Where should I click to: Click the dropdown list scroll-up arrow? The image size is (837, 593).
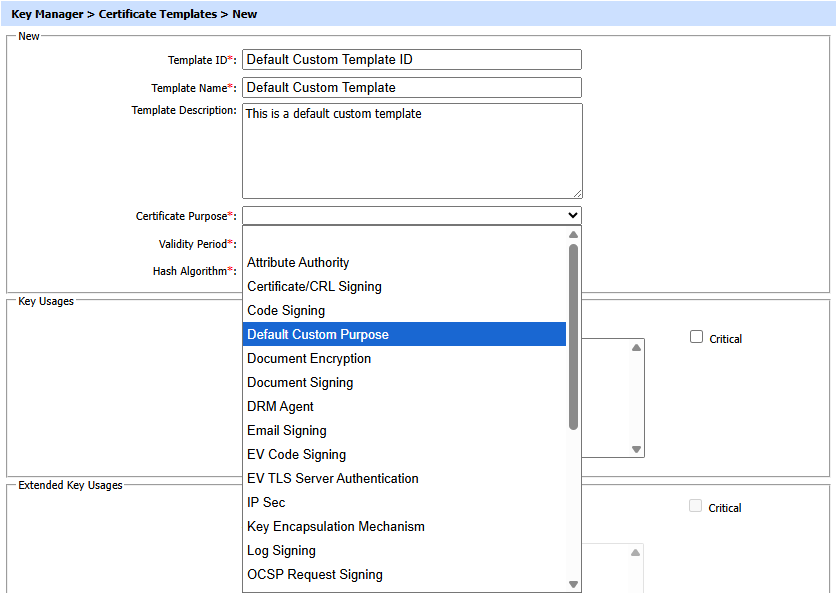pos(573,235)
